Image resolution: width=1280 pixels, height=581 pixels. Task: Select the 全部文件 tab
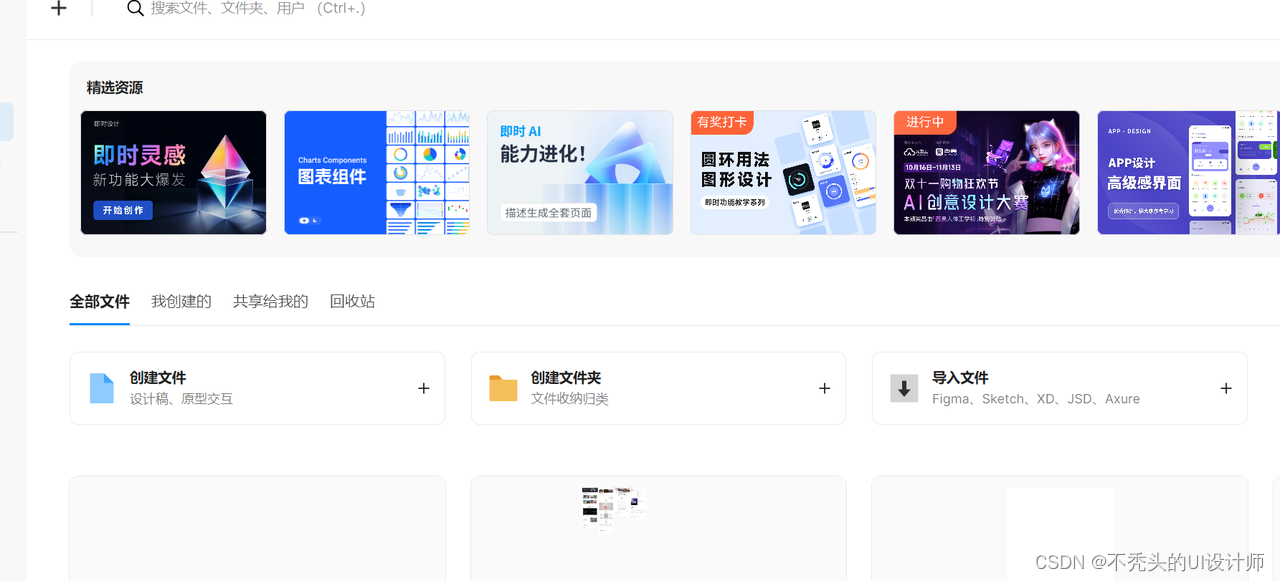coord(100,301)
